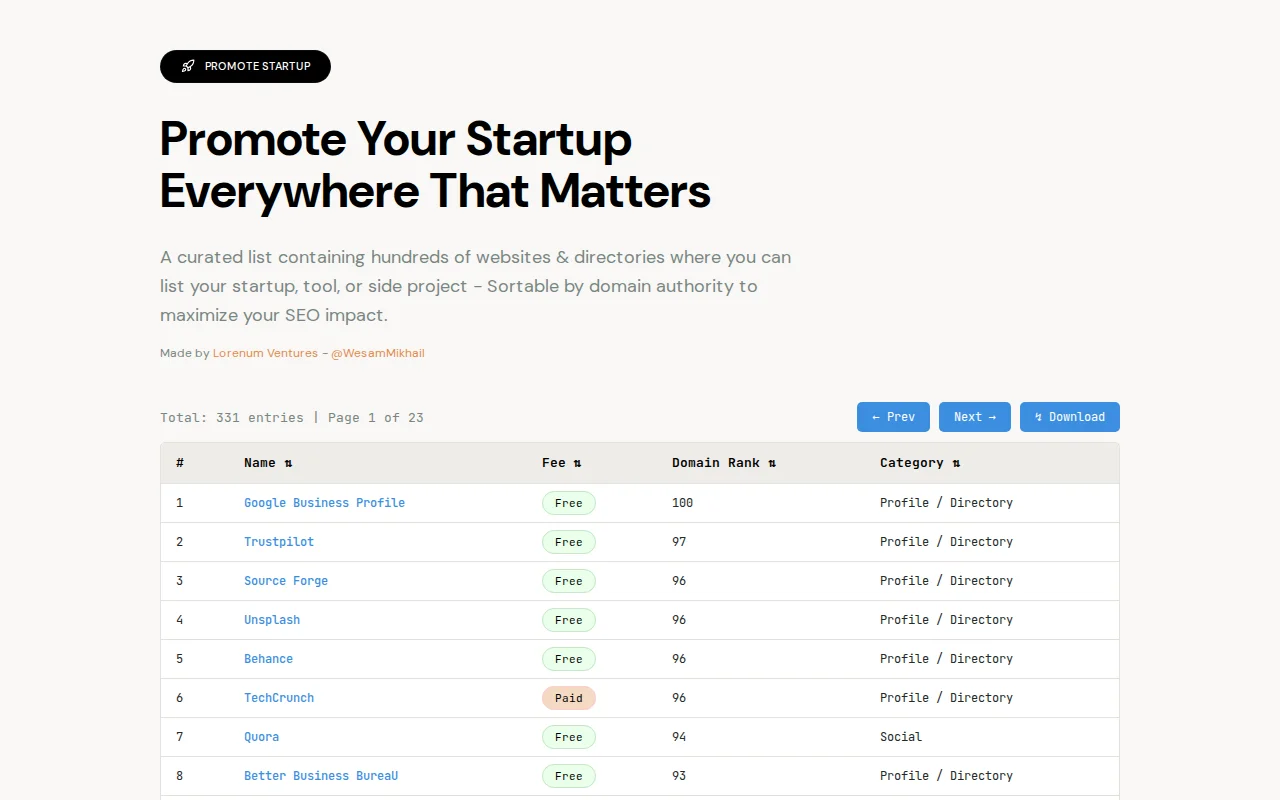Click the Free badge in Quora row
The image size is (1280, 800).
coord(569,737)
